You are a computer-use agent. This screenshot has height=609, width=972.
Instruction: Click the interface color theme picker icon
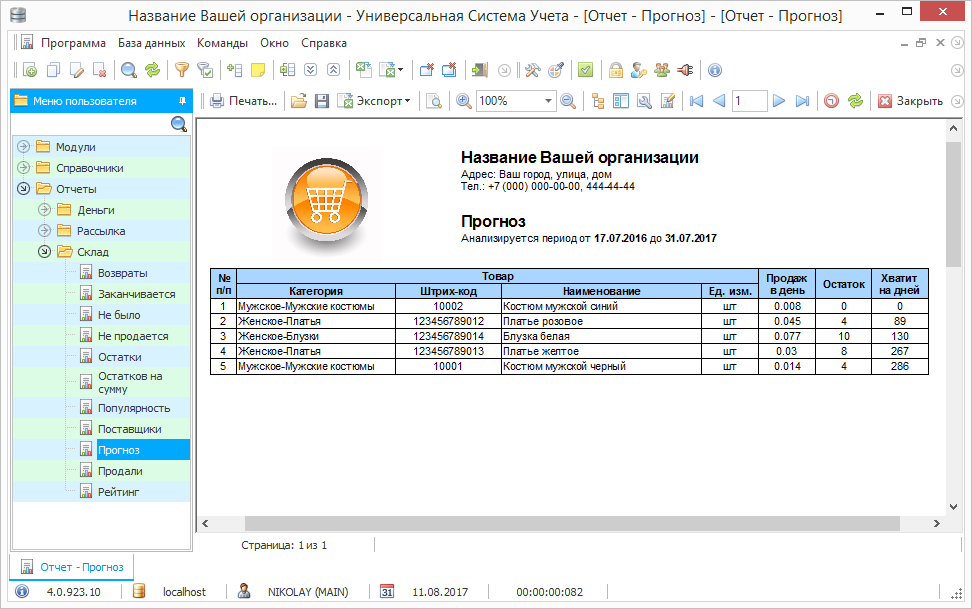tap(555, 70)
